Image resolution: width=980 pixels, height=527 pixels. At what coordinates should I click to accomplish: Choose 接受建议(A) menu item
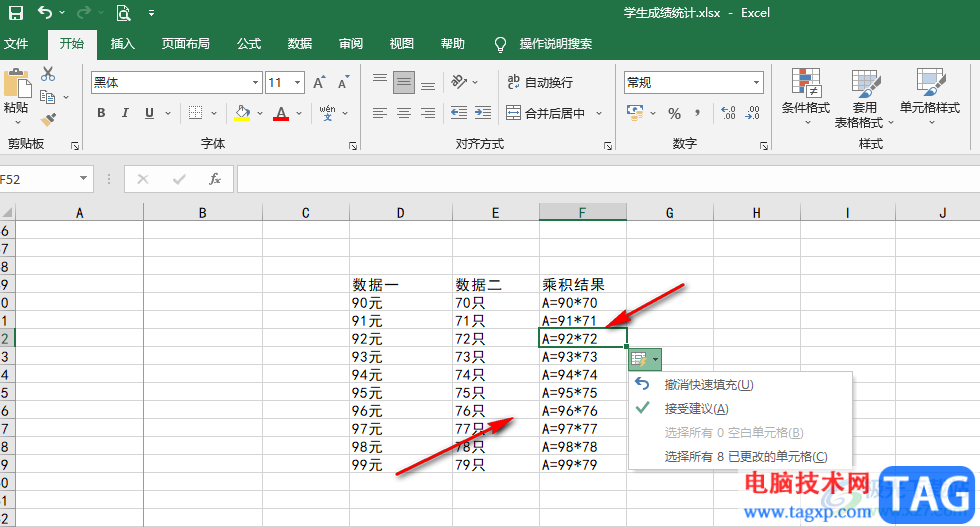click(x=741, y=409)
